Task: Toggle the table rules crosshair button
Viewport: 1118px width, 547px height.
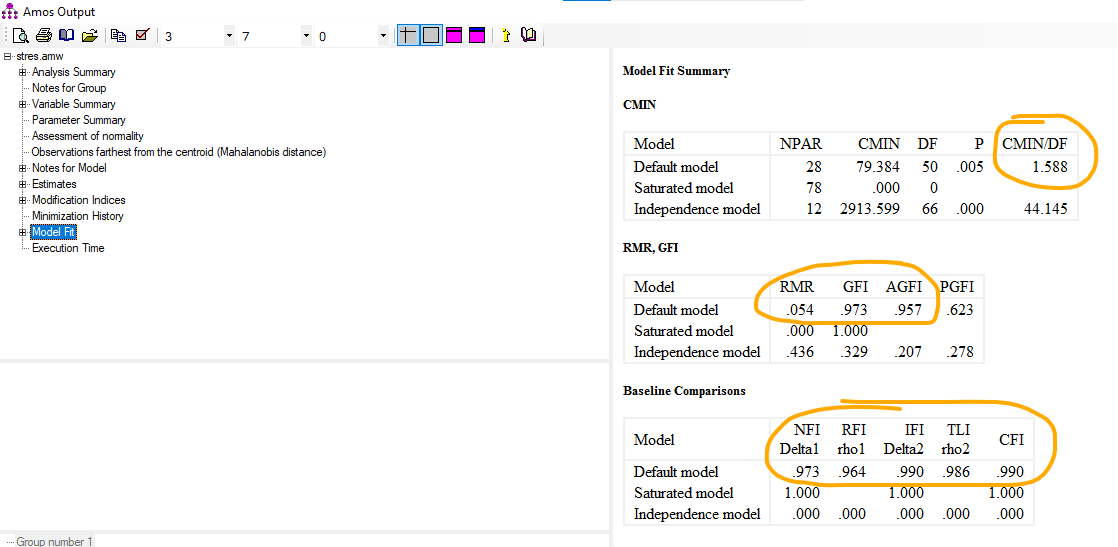Action: [408, 36]
